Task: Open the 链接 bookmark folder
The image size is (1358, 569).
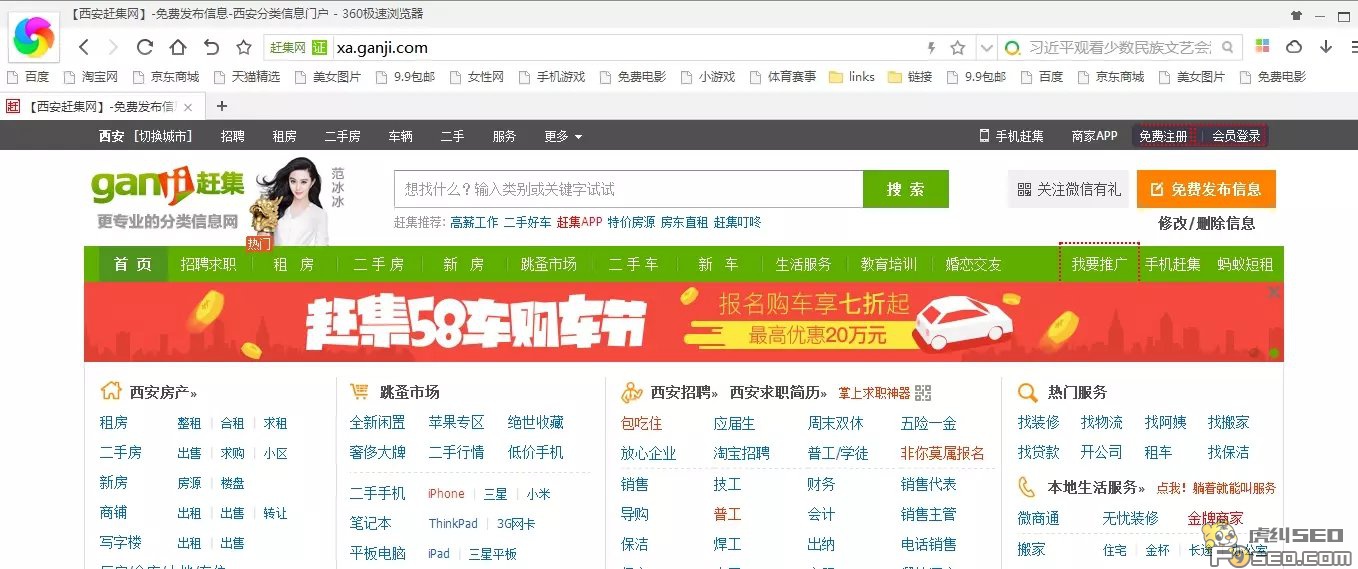Action: pos(910,76)
